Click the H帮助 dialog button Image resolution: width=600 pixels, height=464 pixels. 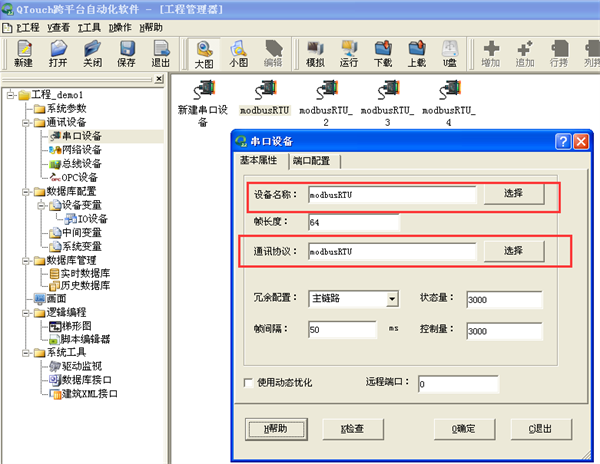(x=276, y=429)
